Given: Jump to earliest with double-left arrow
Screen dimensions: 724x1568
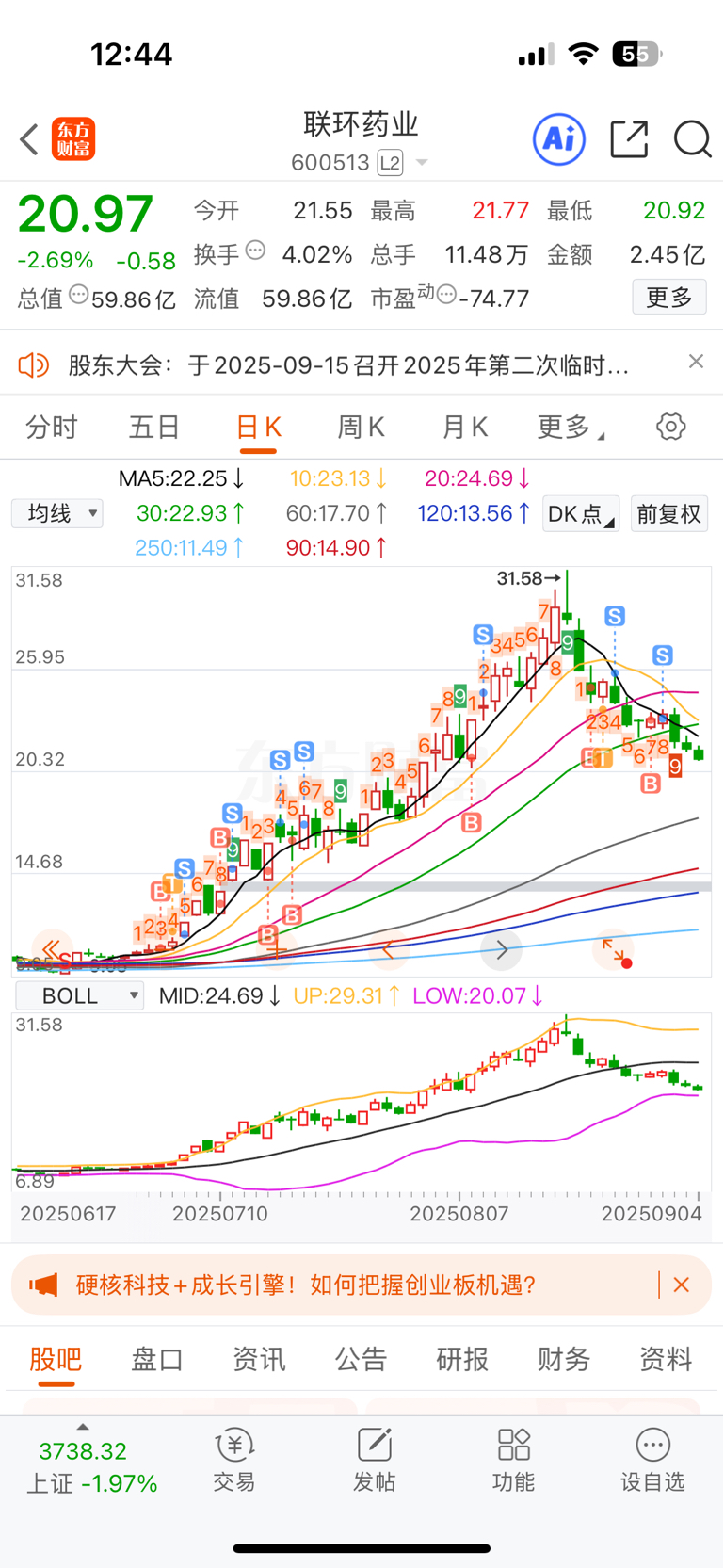Looking at the screenshot, I should coord(52,949).
